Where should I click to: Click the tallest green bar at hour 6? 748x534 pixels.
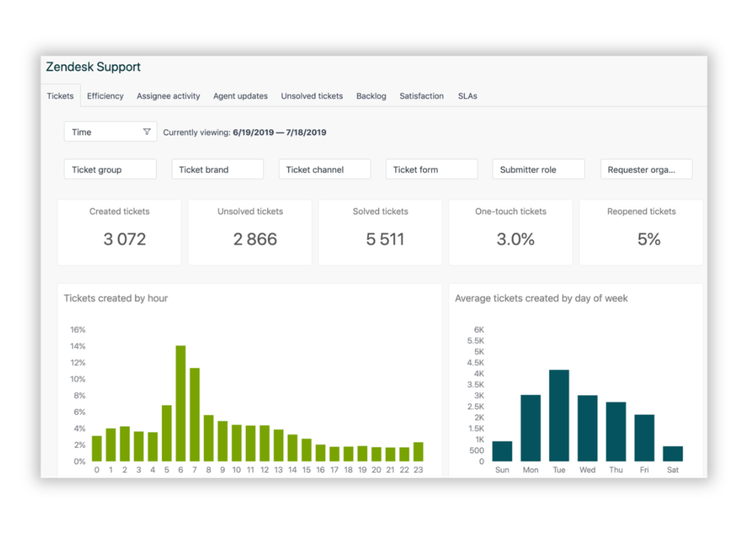click(181, 404)
